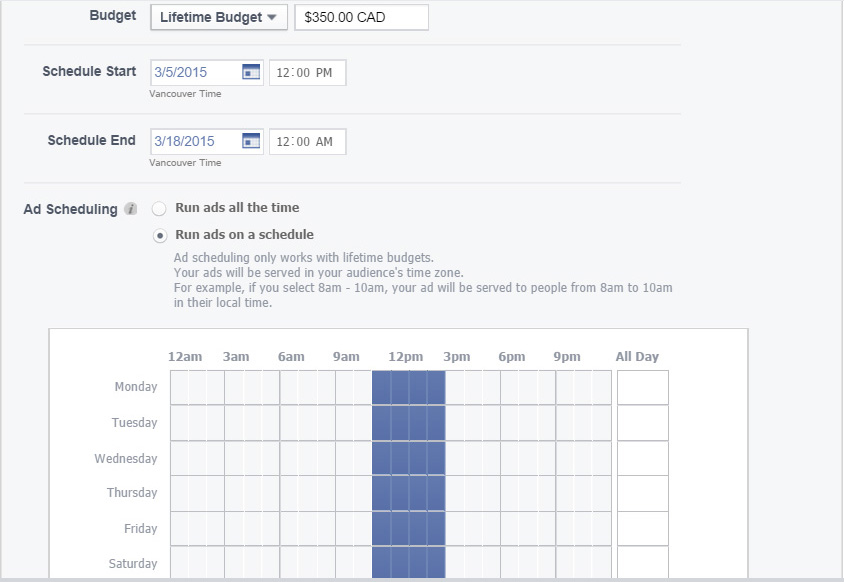The height and width of the screenshot is (582, 844).
Task: Toggle All Day for Saturday
Action: click(643, 563)
